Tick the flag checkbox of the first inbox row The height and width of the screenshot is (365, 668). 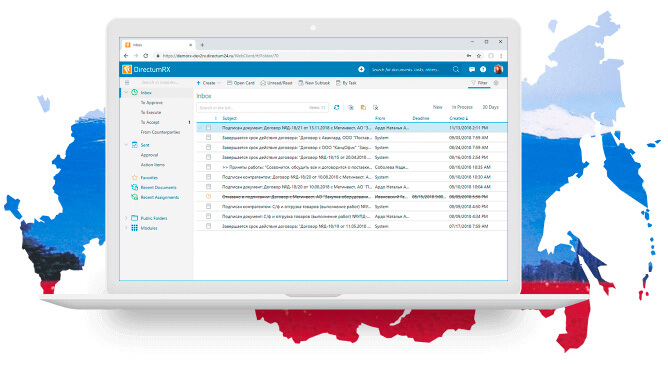tap(209, 127)
